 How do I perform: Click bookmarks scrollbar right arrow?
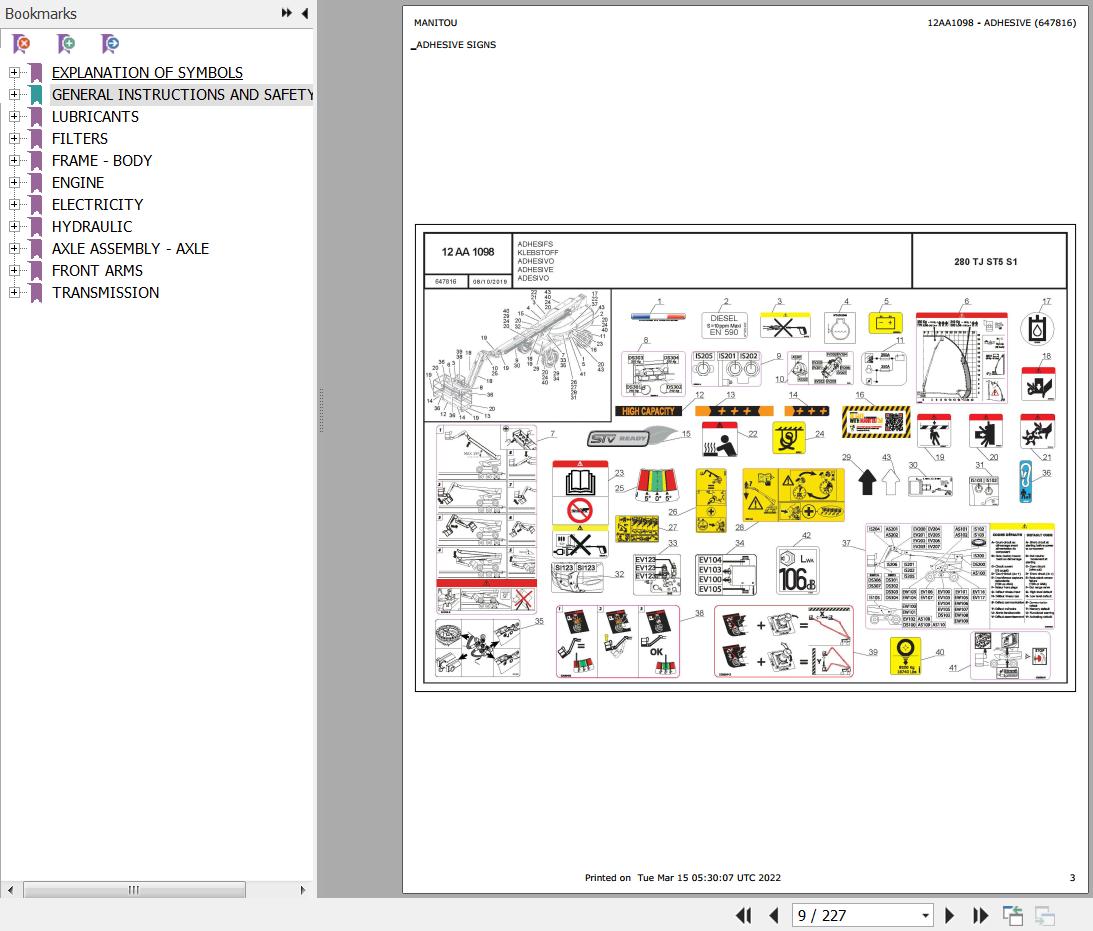(303, 890)
